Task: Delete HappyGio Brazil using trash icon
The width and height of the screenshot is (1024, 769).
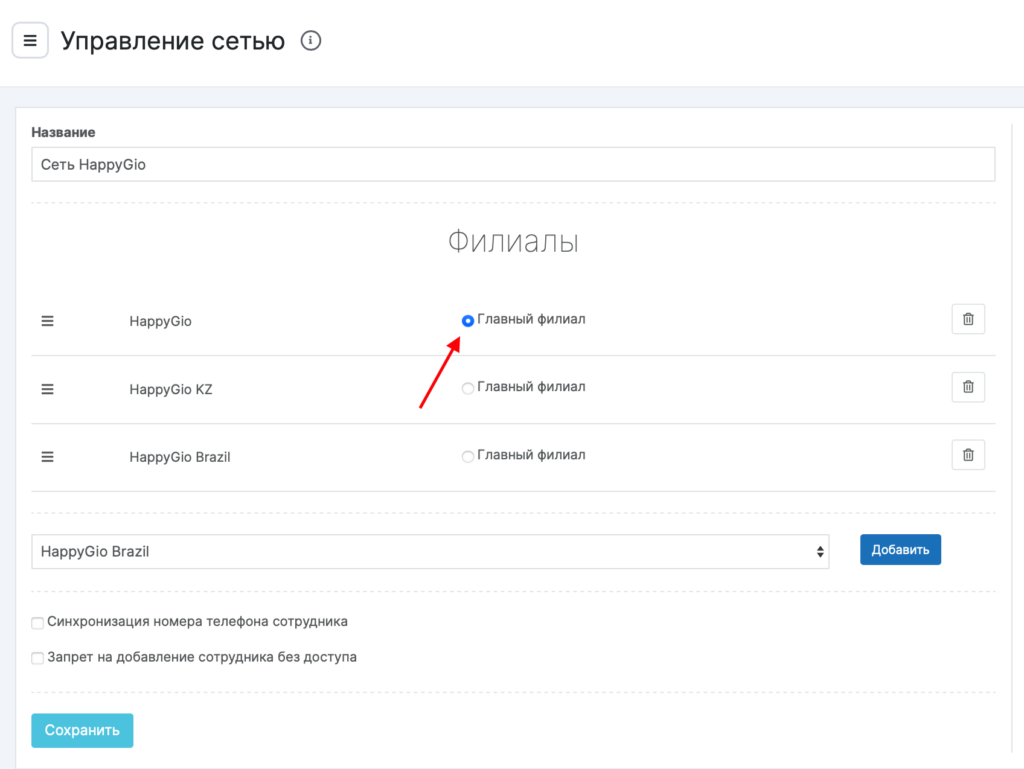Action: coord(967,455)
